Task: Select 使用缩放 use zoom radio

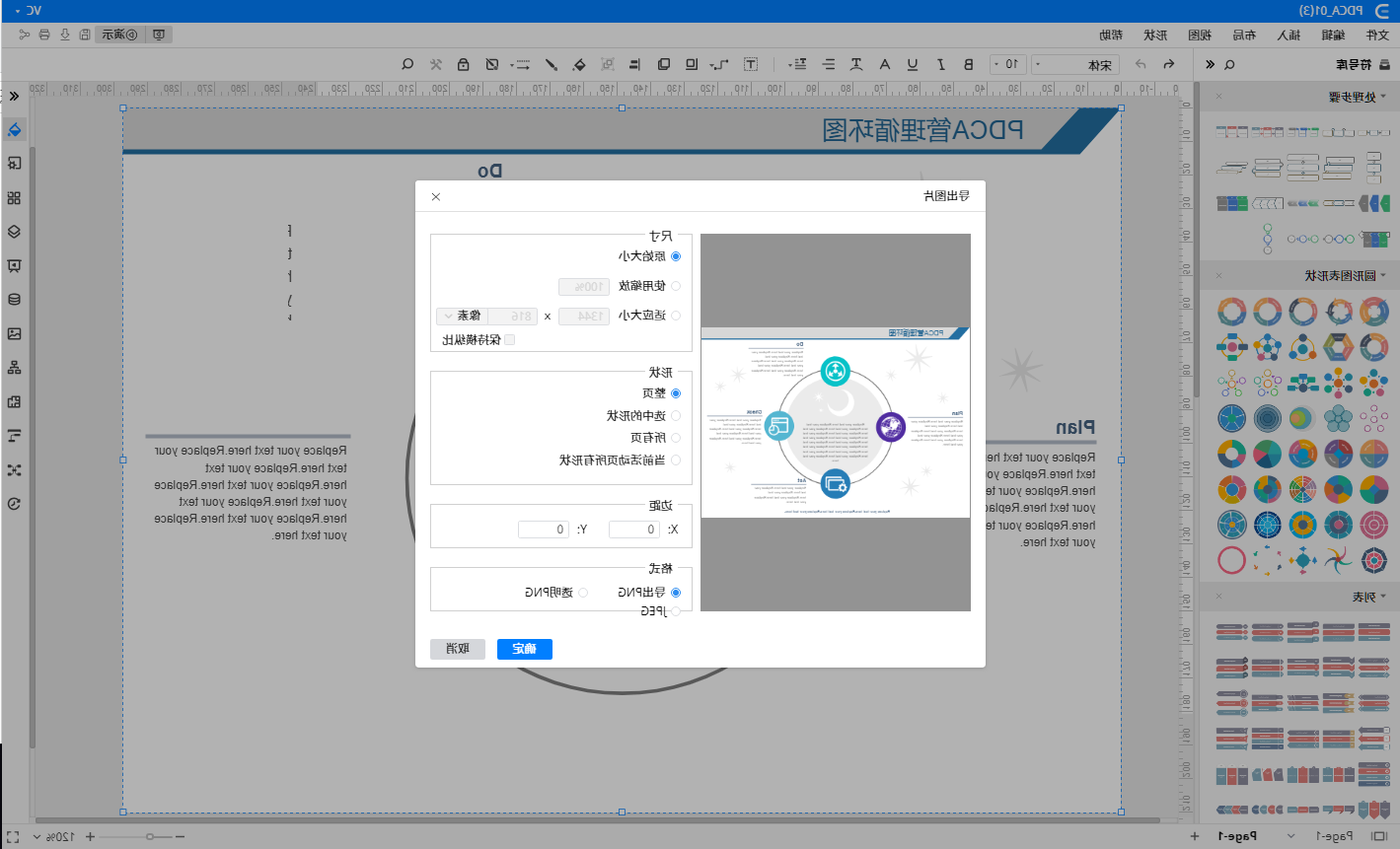Action: click(676, 286)
